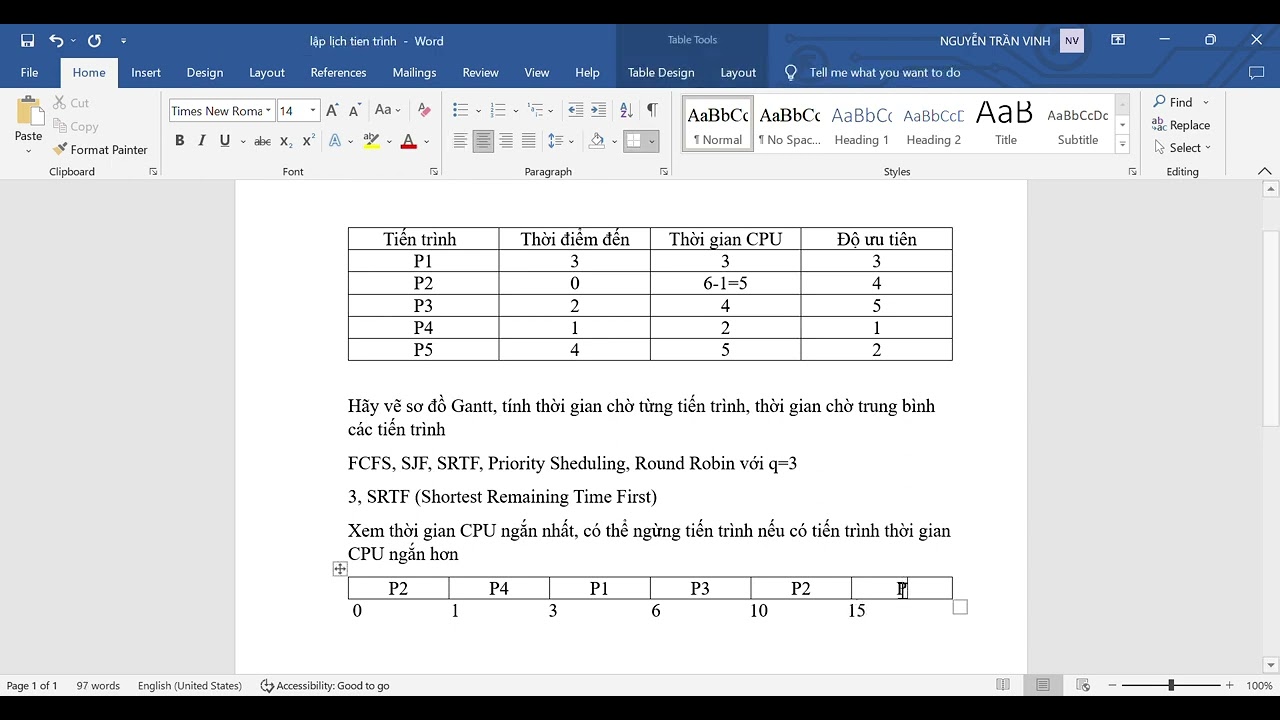Apply the No Spacing style
1280x720 pixels.
tap(789, 124)
